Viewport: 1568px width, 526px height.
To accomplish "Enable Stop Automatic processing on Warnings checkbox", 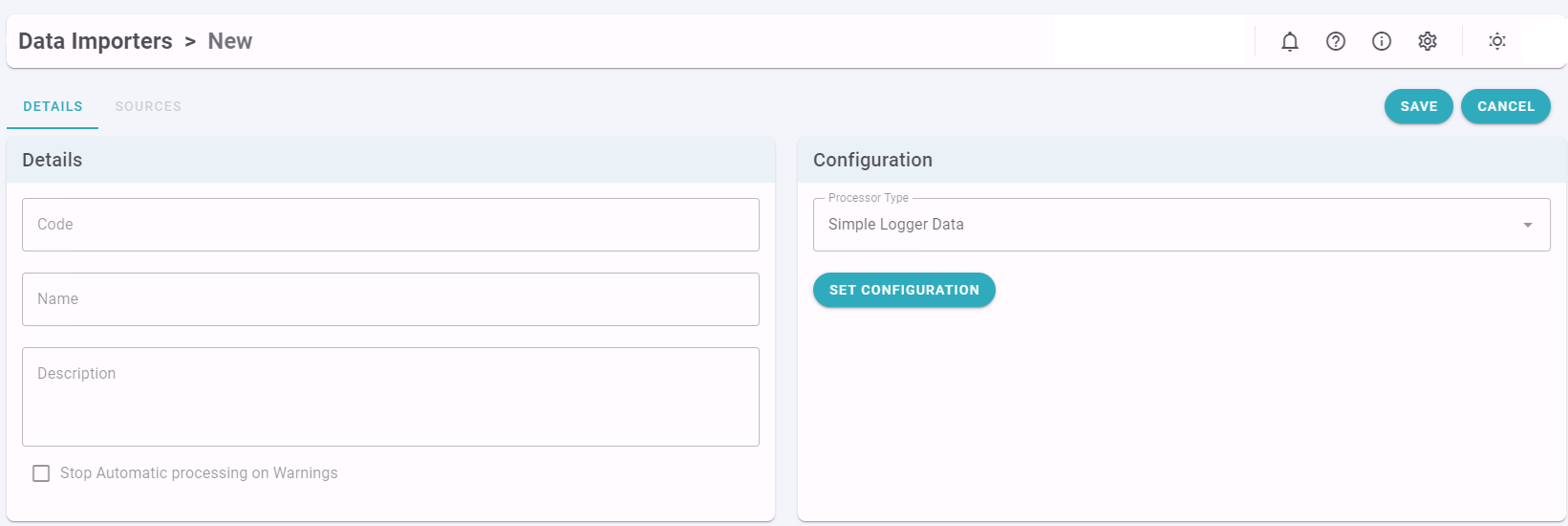I will point(41,473).
